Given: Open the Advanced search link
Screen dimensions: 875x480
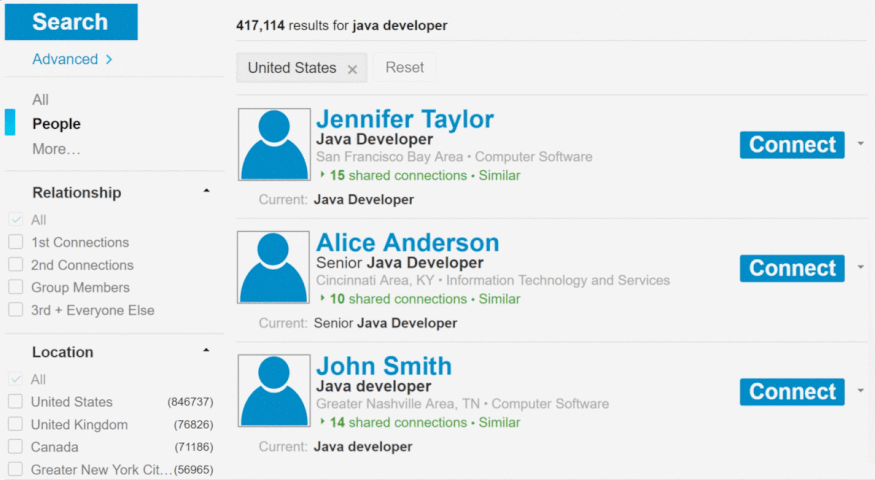Looking at the screenshot, I should point(72,59).
